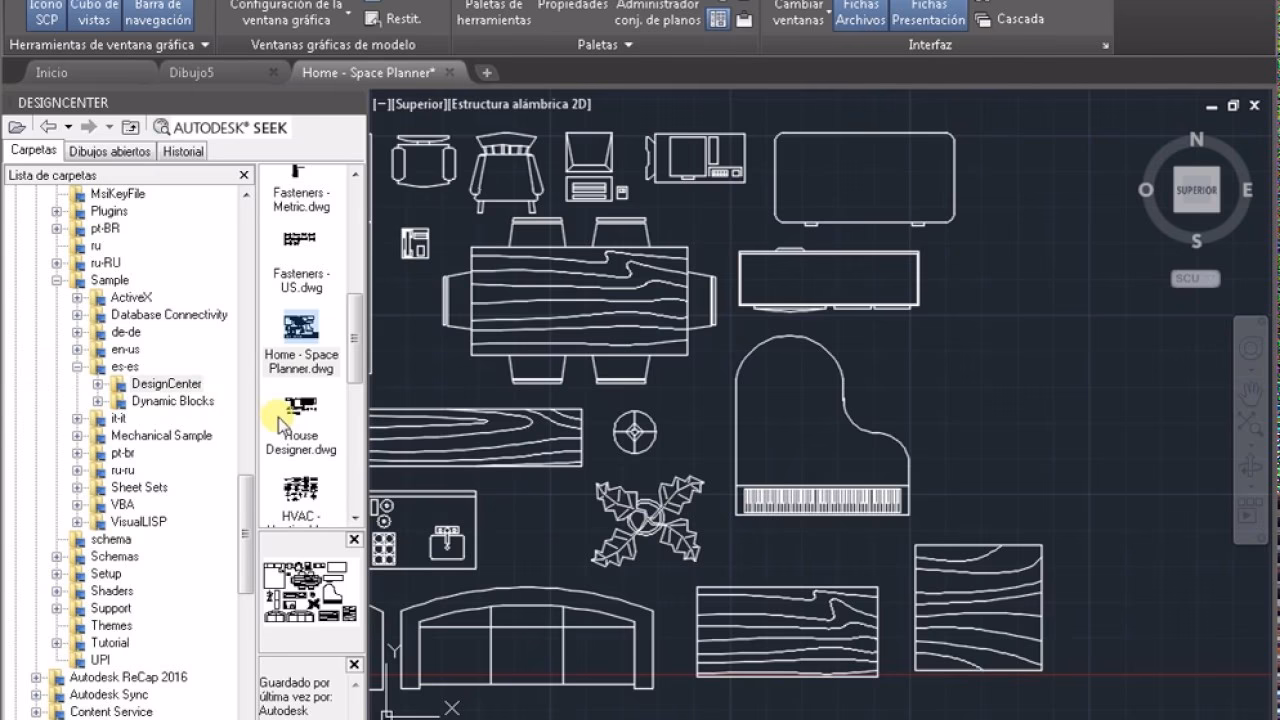1280x720 pixels.
Task: Activate the Cubo de vistas tool
Action: coord(93,14)
